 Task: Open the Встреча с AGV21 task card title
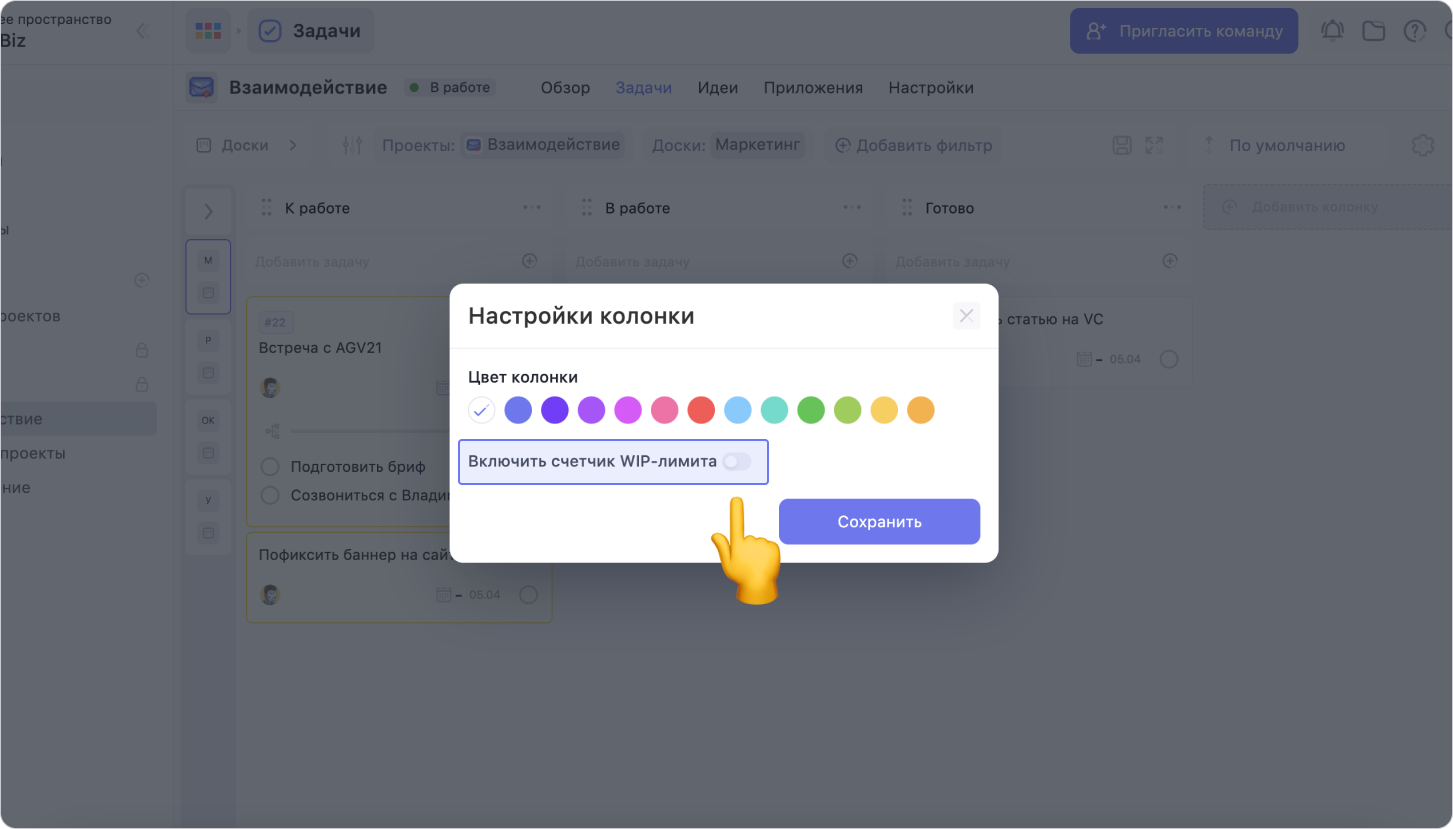coord(320,348)
